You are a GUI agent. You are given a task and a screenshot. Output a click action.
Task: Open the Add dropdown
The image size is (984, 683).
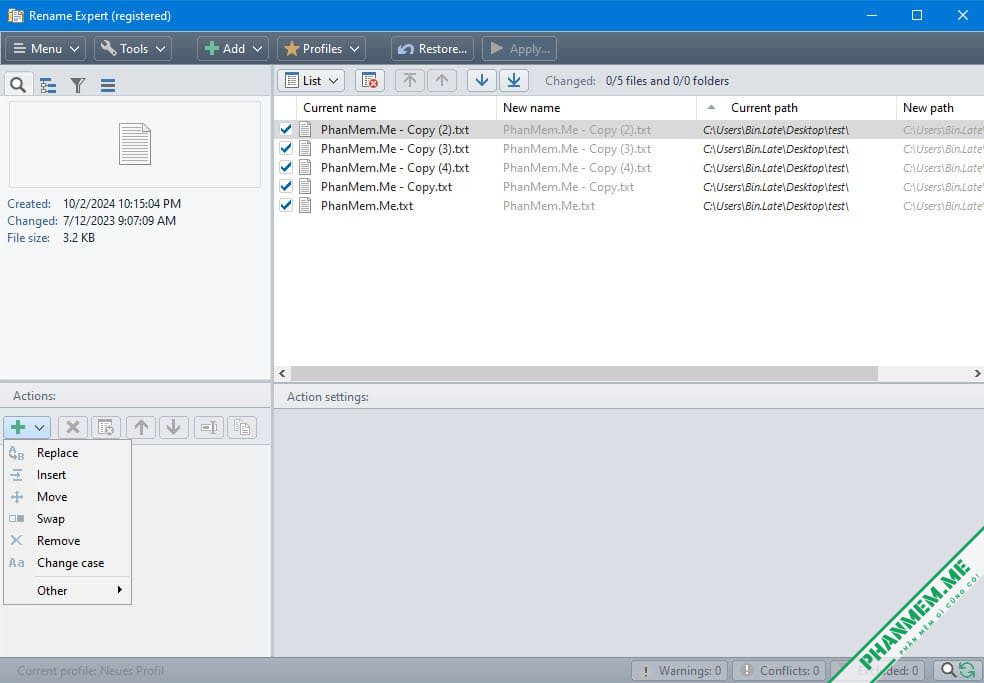click(233, 48)
